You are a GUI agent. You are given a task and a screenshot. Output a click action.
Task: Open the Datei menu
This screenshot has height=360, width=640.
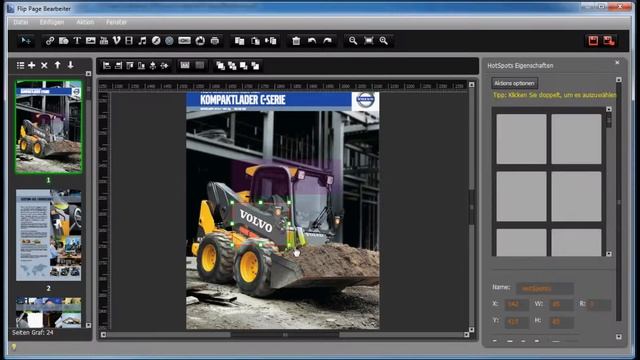pos(20,22)
